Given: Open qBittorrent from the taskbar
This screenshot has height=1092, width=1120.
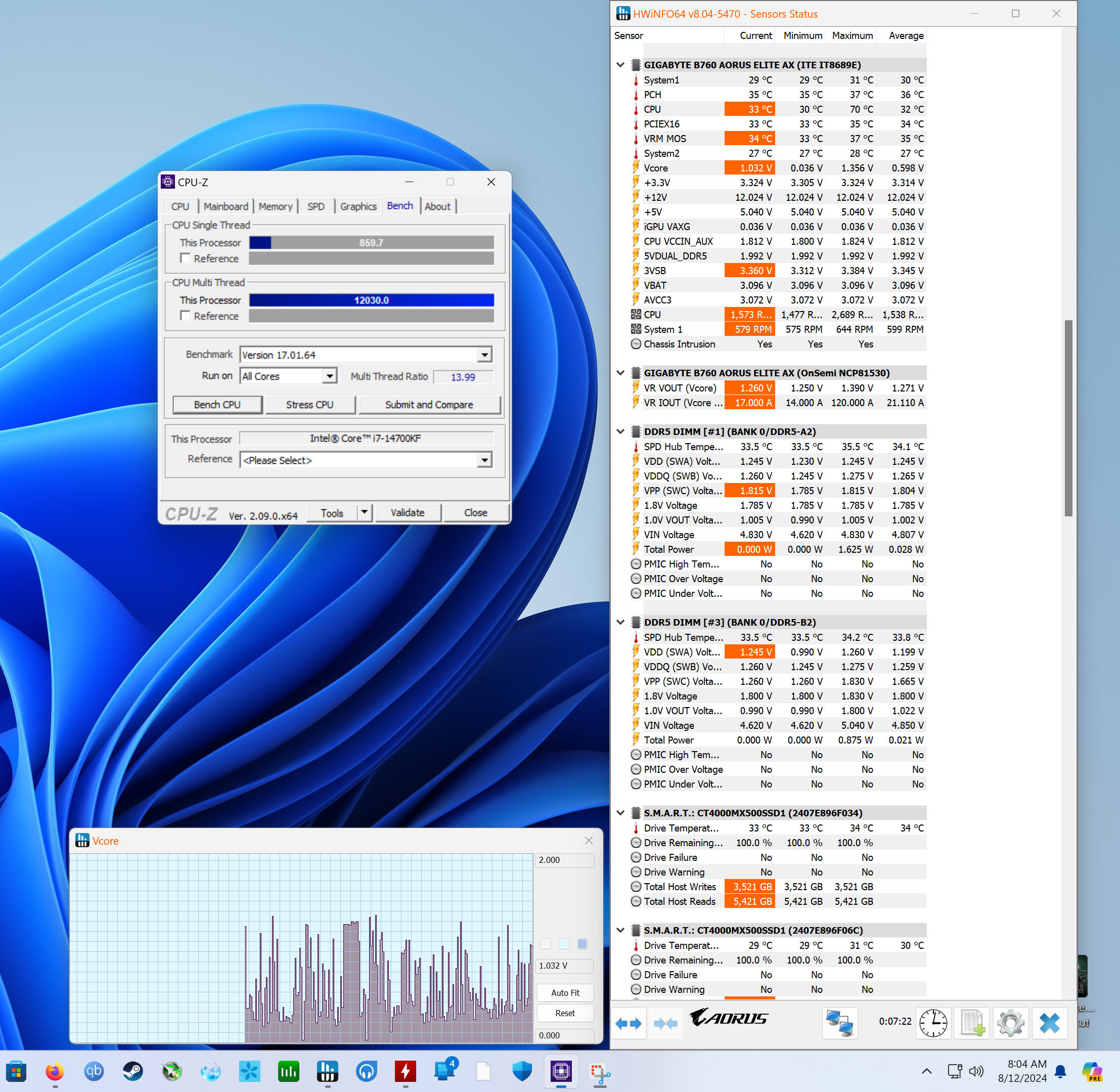Looking at the screenshot, I should [x=94, y=1071].
